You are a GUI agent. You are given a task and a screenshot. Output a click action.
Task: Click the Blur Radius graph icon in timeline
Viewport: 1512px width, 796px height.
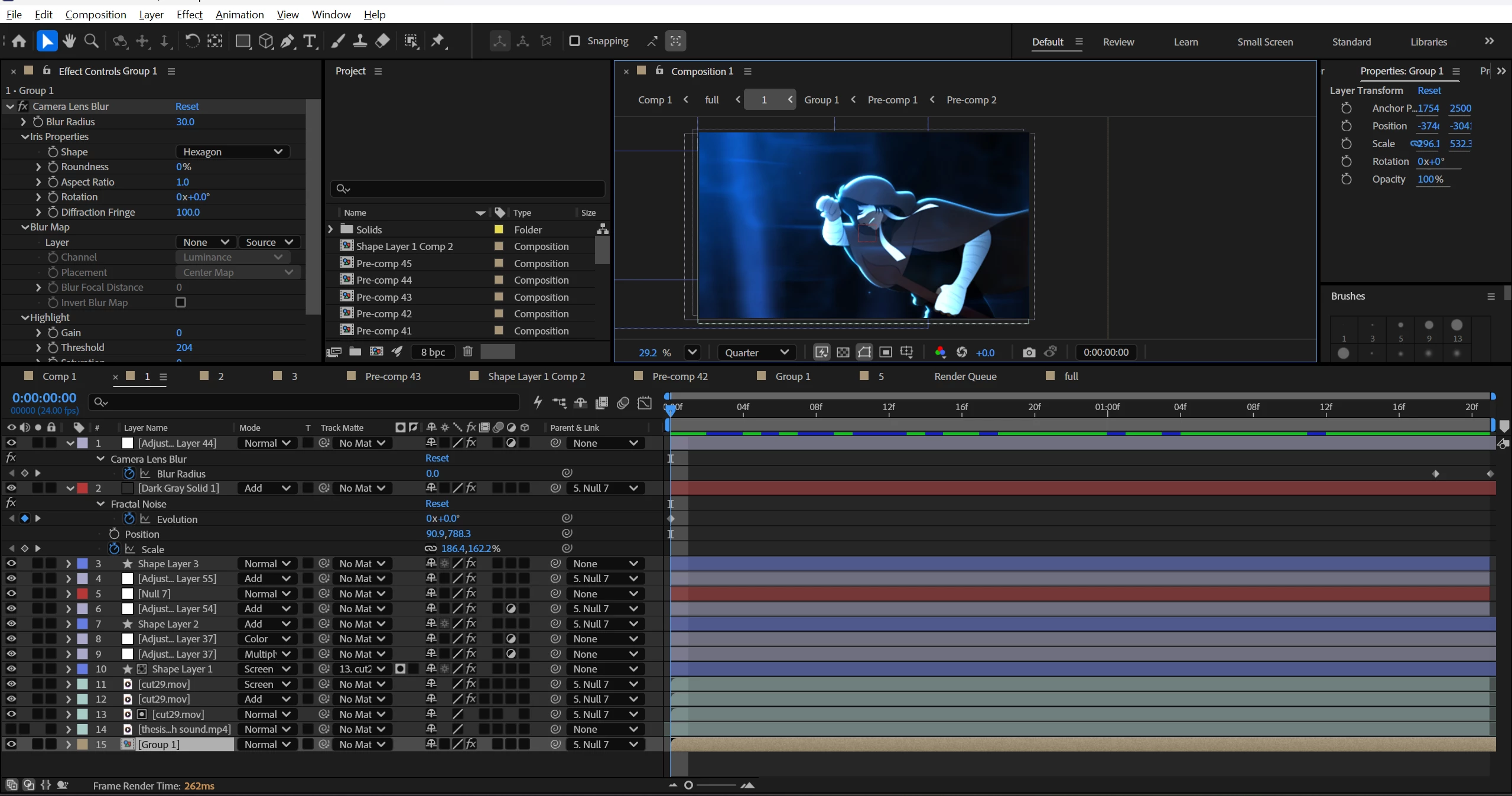click(x=145, y=474)
